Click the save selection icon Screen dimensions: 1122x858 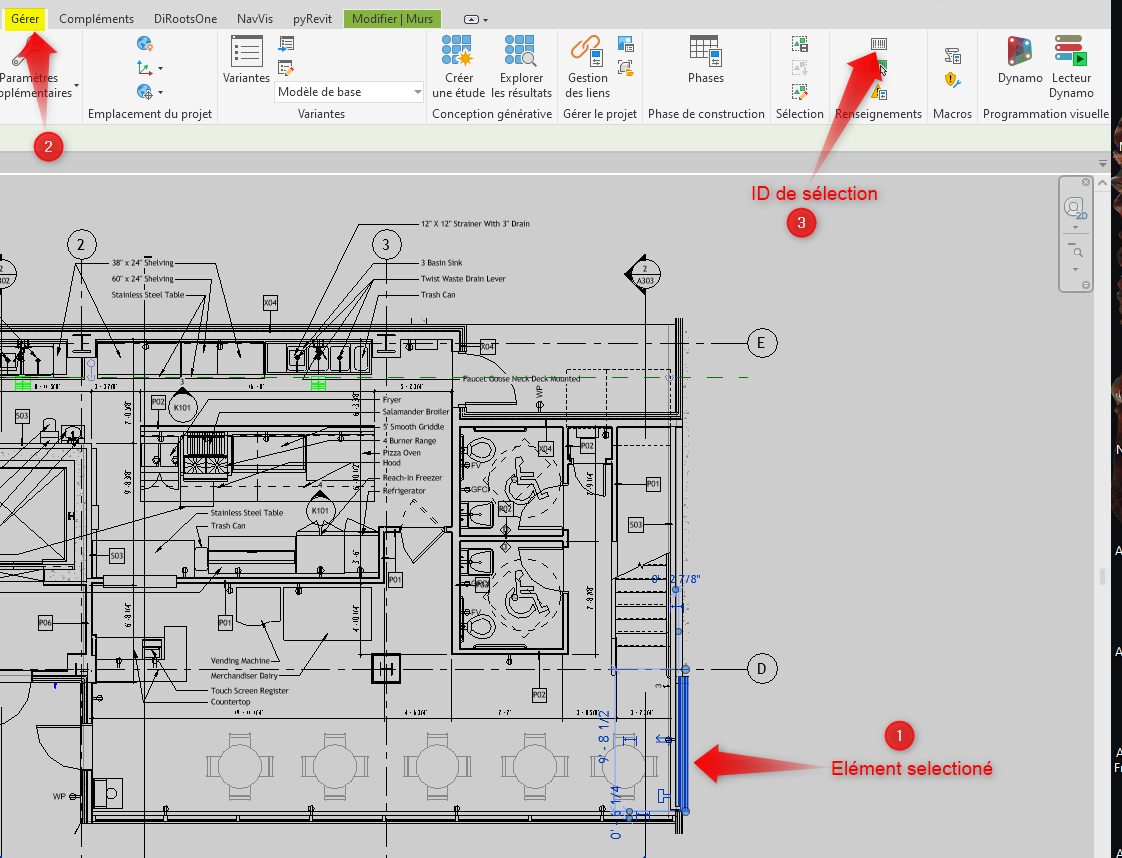click(x=799, y=44)
